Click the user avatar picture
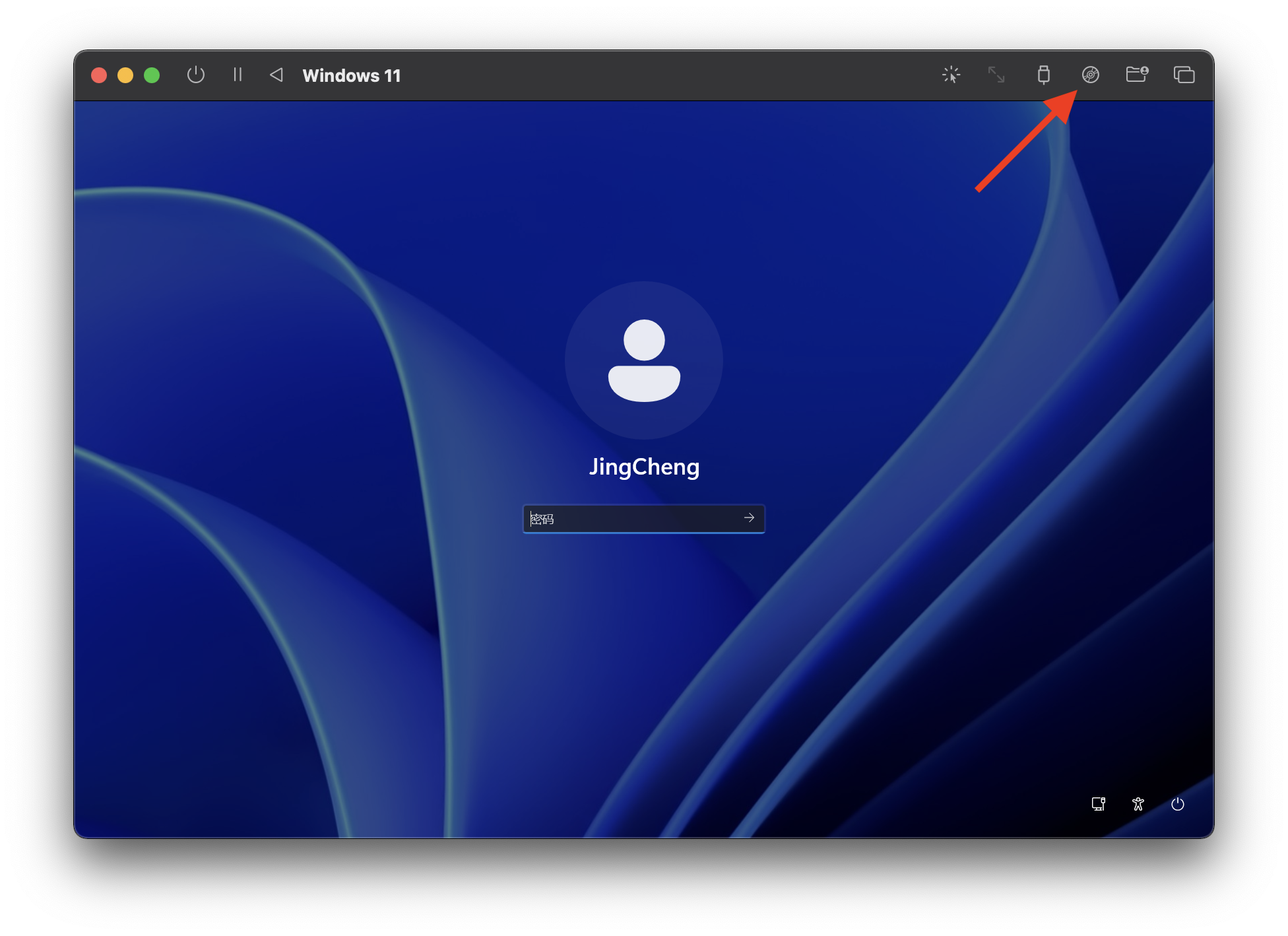The height and width of the screenshot is (936, 1288). [x=644, y=360]
